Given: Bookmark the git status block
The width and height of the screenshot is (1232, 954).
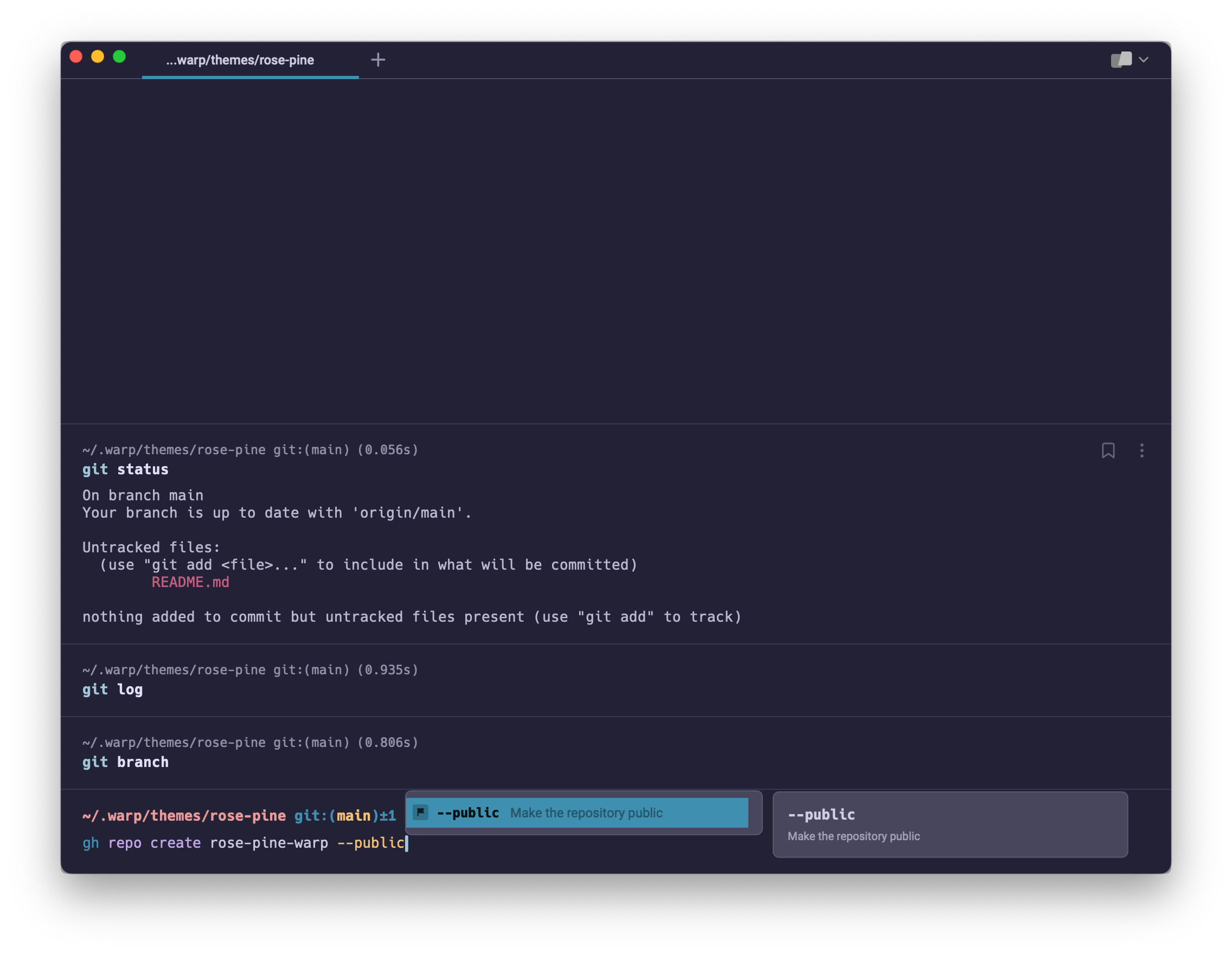Looking at the screenshot, I should (x=1108, y=450).
